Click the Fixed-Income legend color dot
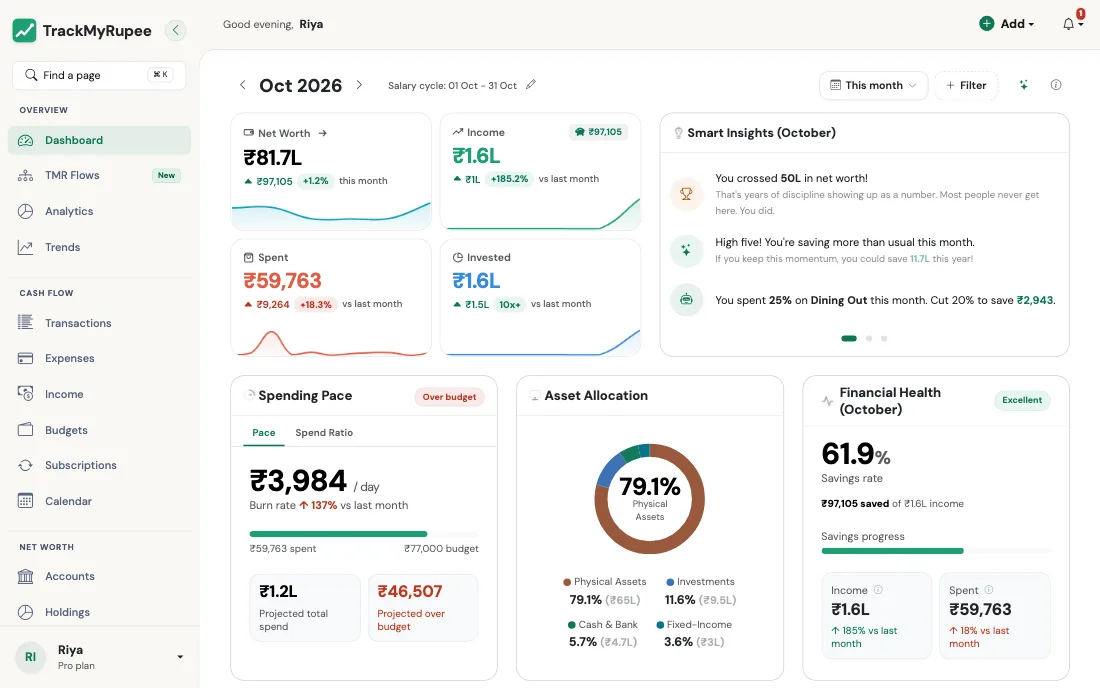Image resolution: width=1100 pixels, height=688 pixels. click(x=660, y=625)
